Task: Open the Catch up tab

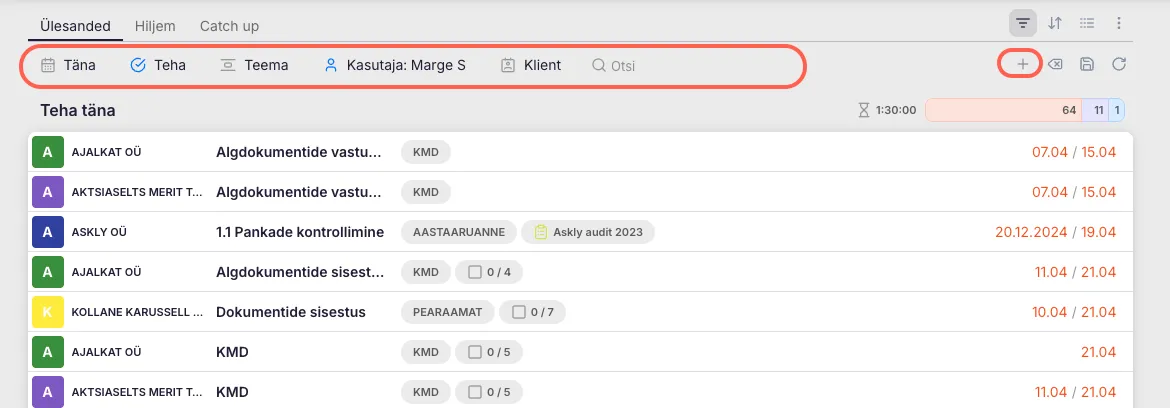Action: coord(229,25)
